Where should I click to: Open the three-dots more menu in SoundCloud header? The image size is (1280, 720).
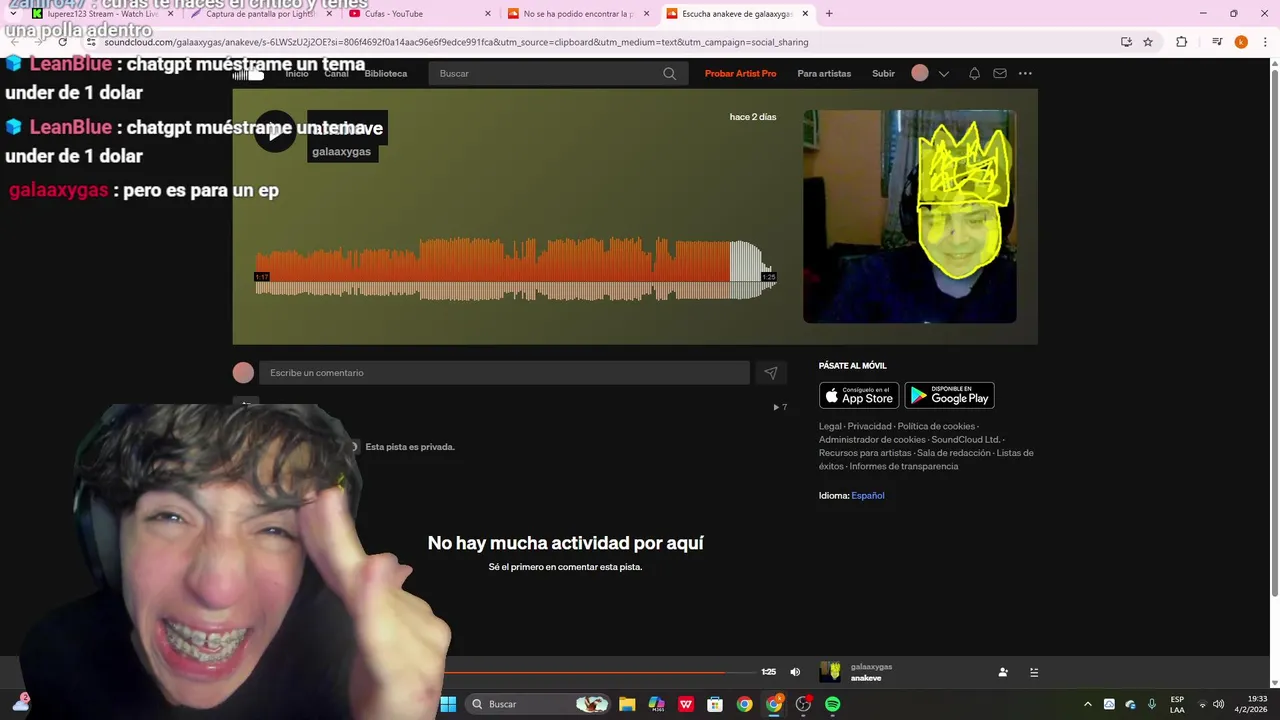(1025, 73)
